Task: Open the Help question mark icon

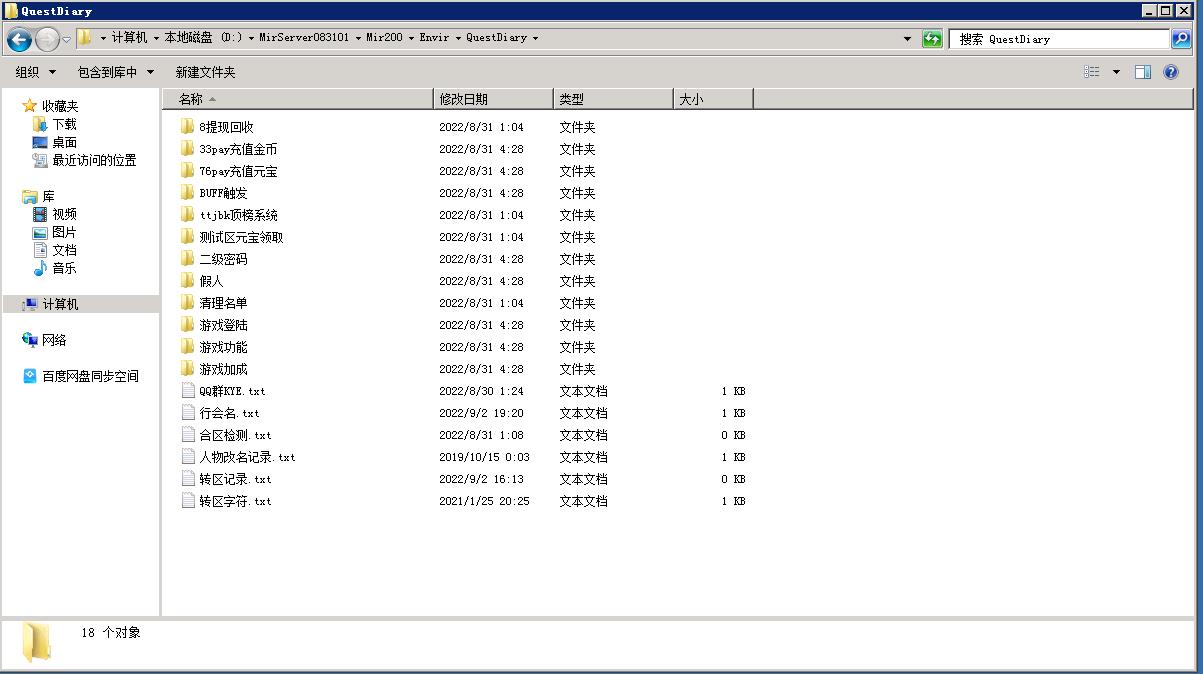Action: click(1171, 72)
